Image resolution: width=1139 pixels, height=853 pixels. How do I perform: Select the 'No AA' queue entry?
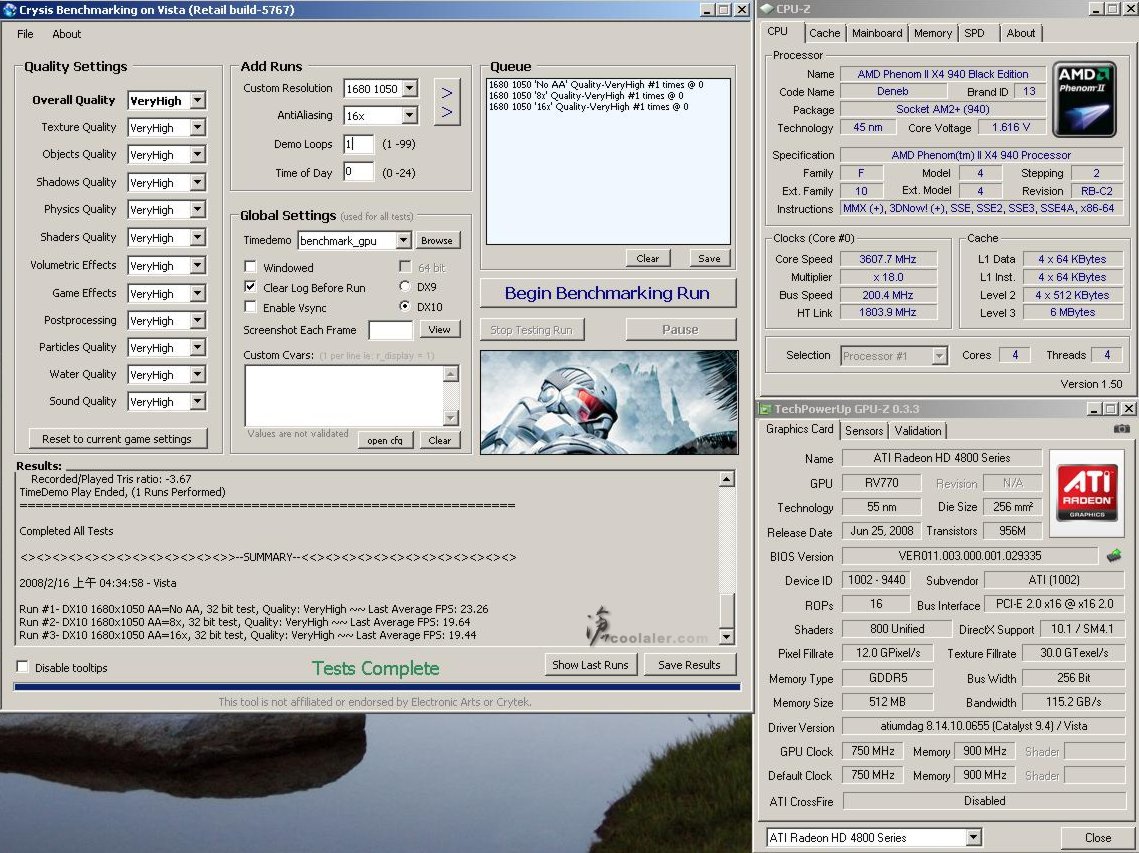pyautogui.click(x=596, y=84)
